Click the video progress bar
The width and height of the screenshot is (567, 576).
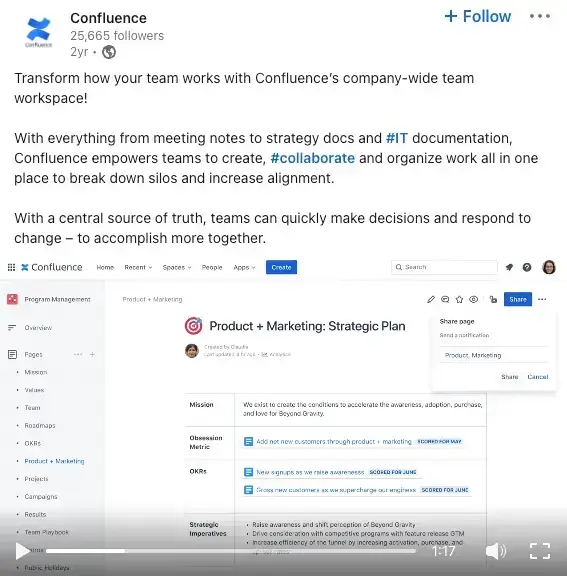tap(231, 551)
